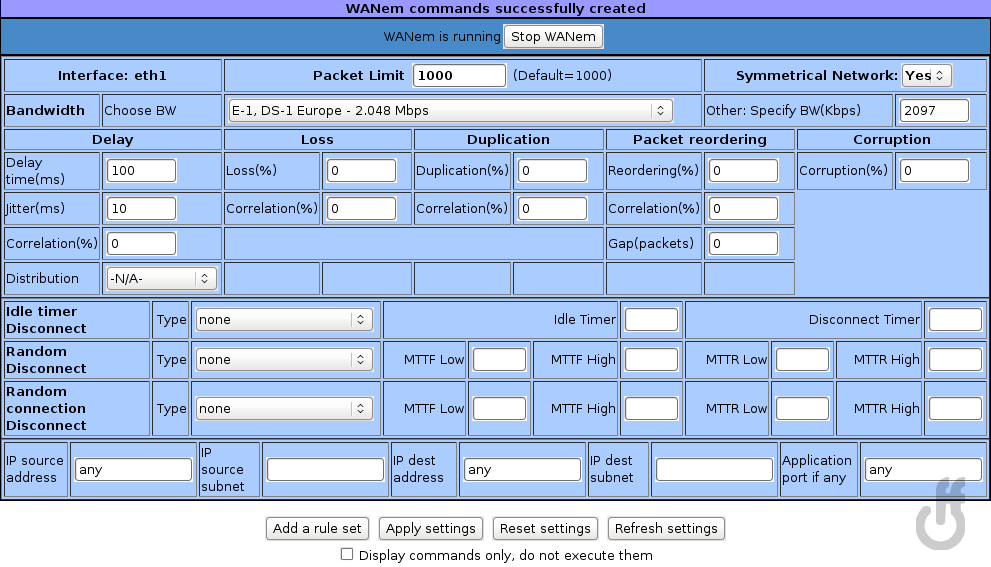Click Random Disconnect MTTR Low field
Image resolution: width=991 pixels, height=567 pixels.
(803, 360)
